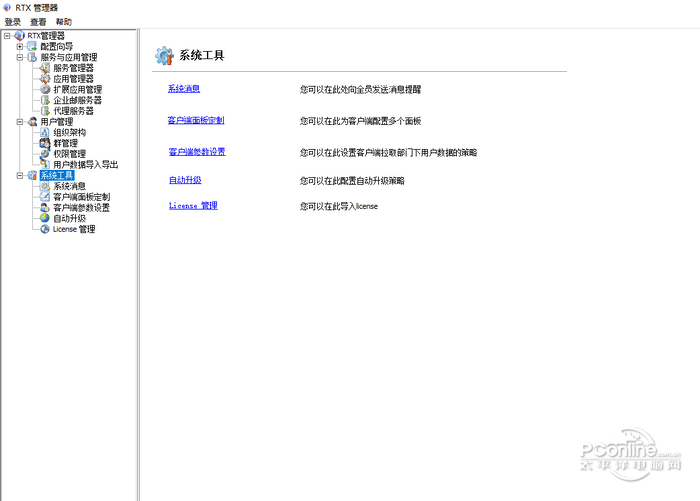Select 服务管理器 in the tree
The image size is (700, 501).
[x=74, y=68]
